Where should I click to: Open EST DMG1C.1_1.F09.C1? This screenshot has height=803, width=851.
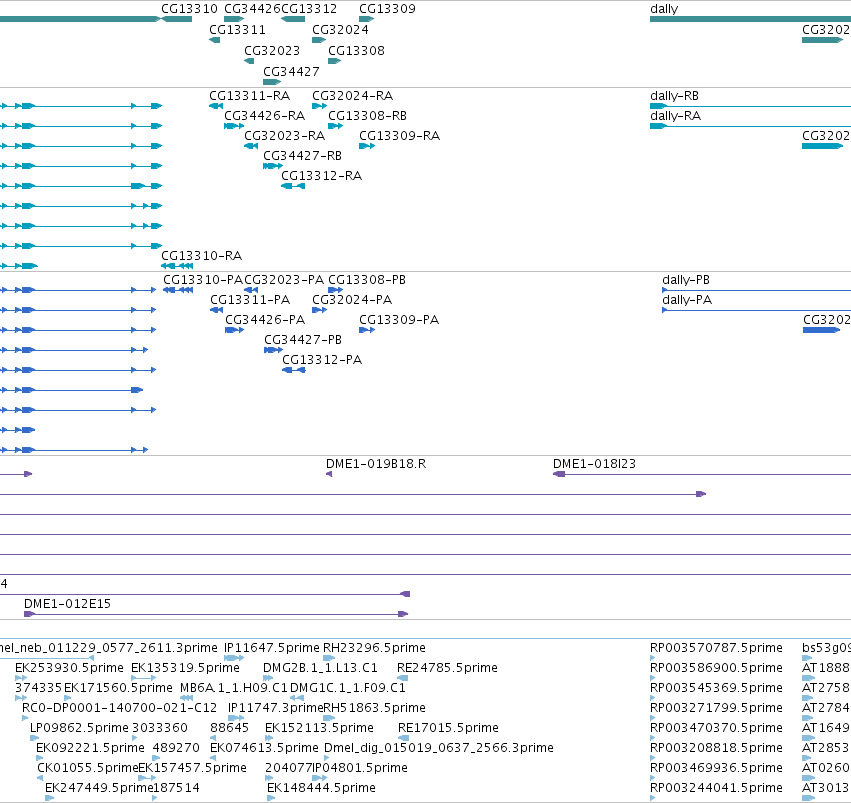point(347,689)
